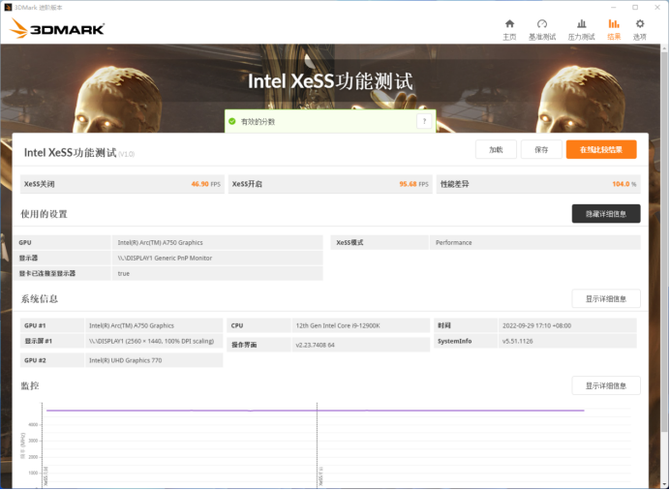Go to the 主页 home icon
The image size is (670, 490).
click(509, 24)
